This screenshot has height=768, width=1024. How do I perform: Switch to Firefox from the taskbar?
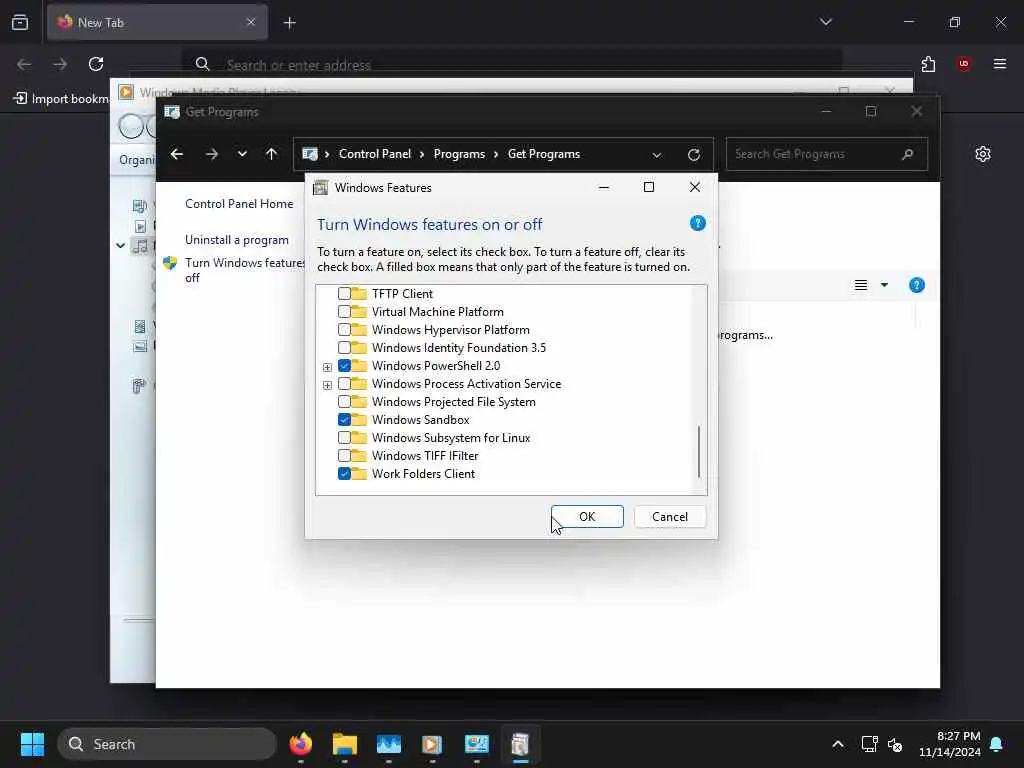300,744
